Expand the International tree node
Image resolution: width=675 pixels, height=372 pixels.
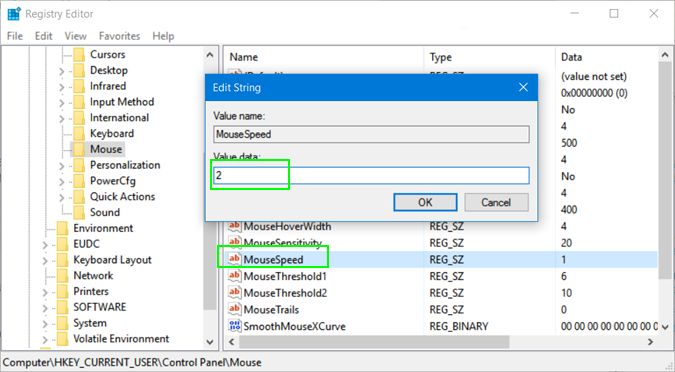click(x=62, y=118)
